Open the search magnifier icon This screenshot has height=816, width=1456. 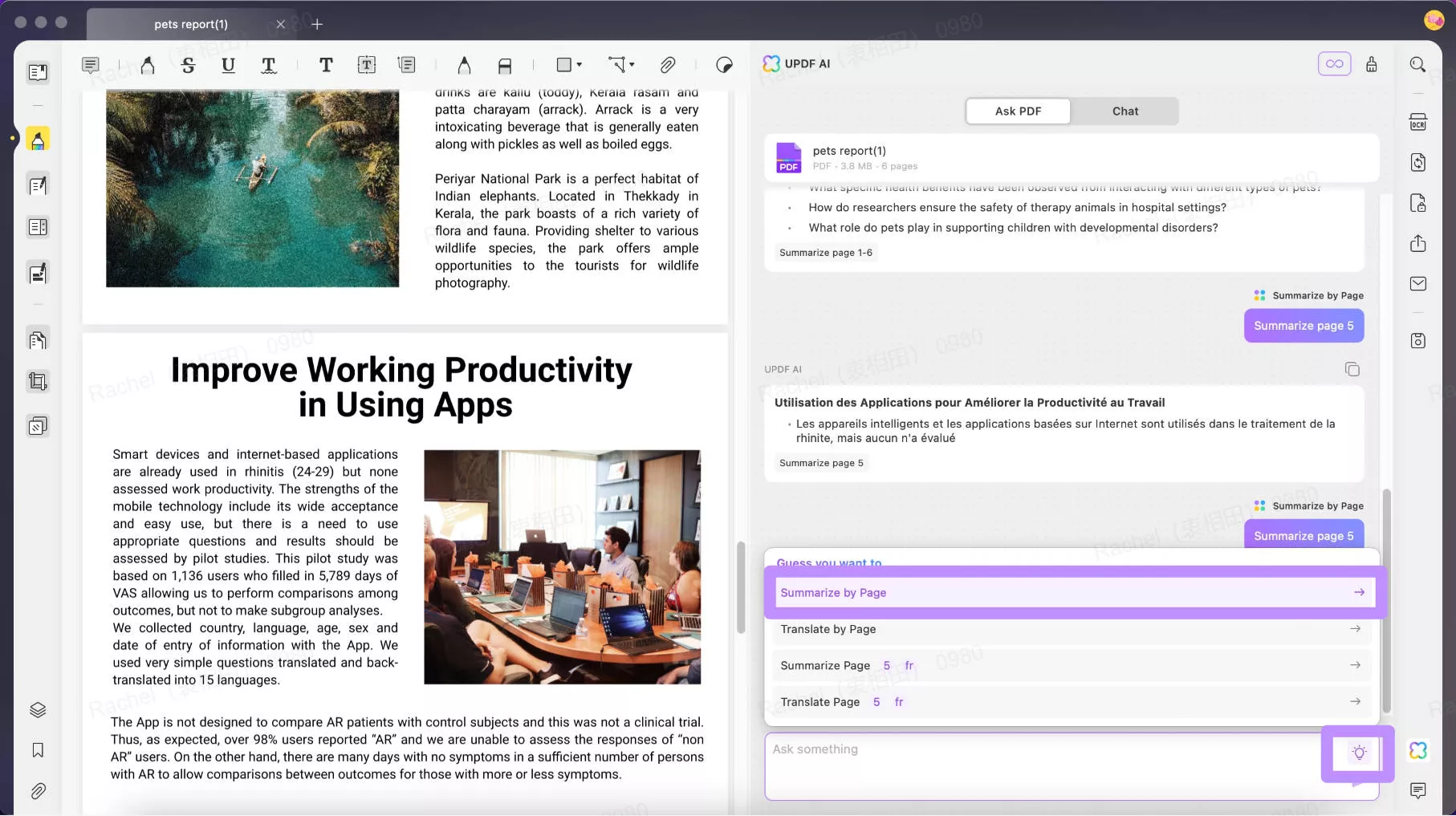click(1417, 64)
